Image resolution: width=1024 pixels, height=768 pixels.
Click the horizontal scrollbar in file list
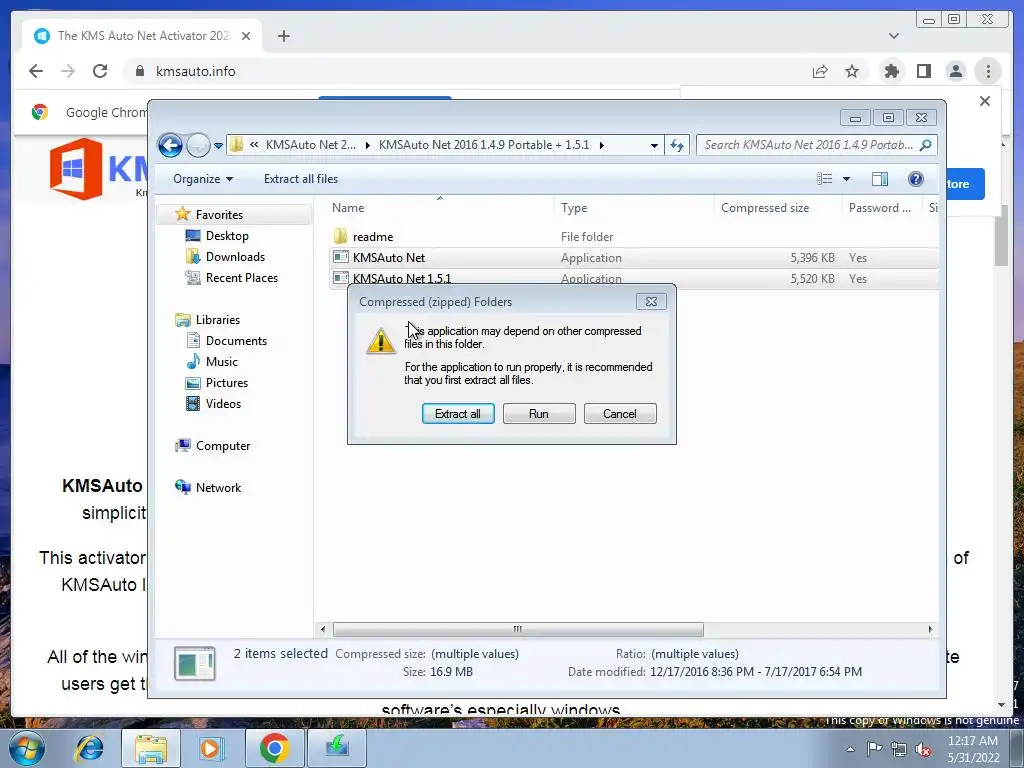[518, 629]
